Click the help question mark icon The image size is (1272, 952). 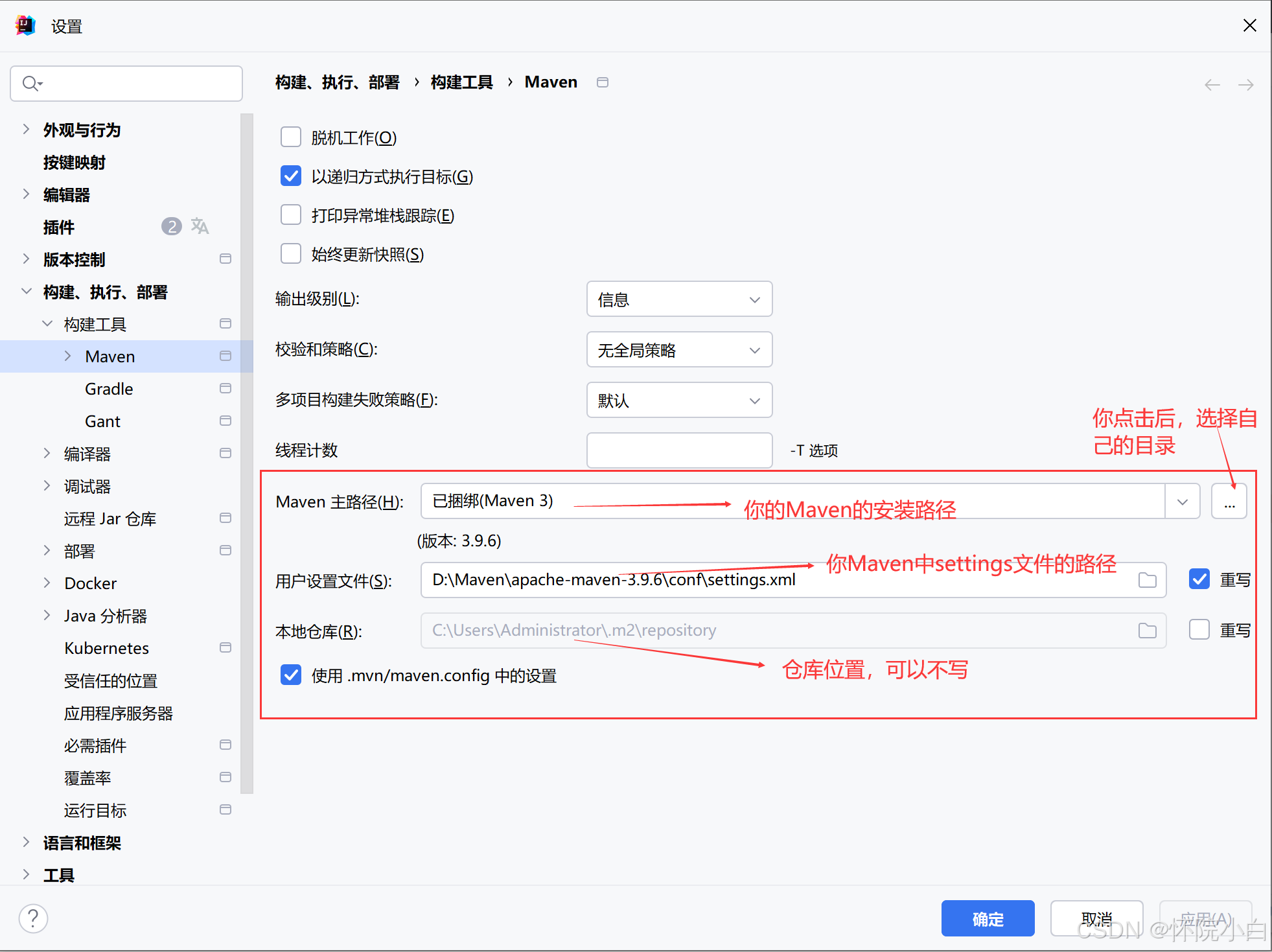pyautogui.click(x=33, y=918)
